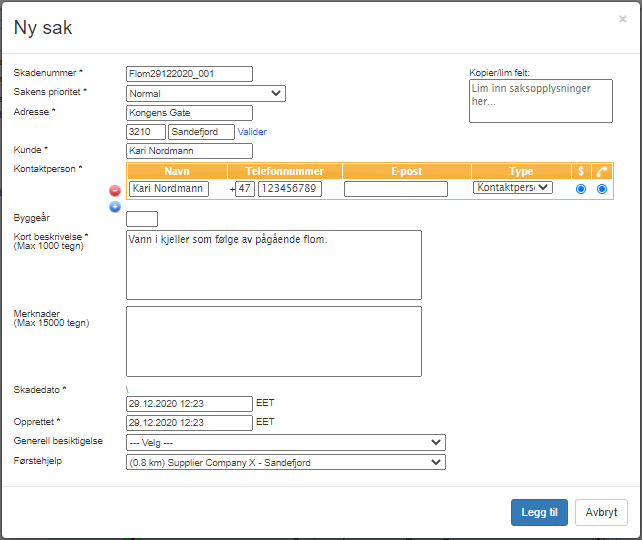Select the payer radio button for Kari Nordmann
This screenshot has height=540, width=642.
click(x=581, y=189)
